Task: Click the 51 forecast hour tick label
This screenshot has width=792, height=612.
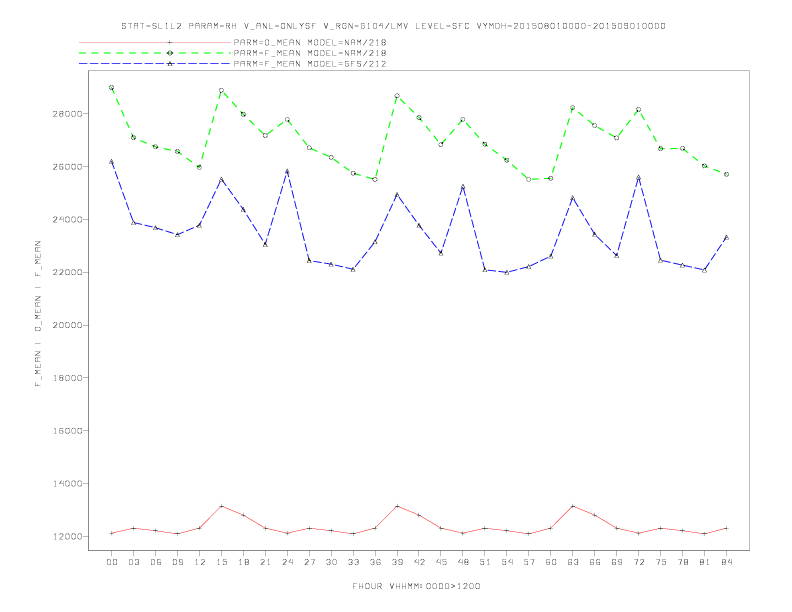Action: (485, 562)
